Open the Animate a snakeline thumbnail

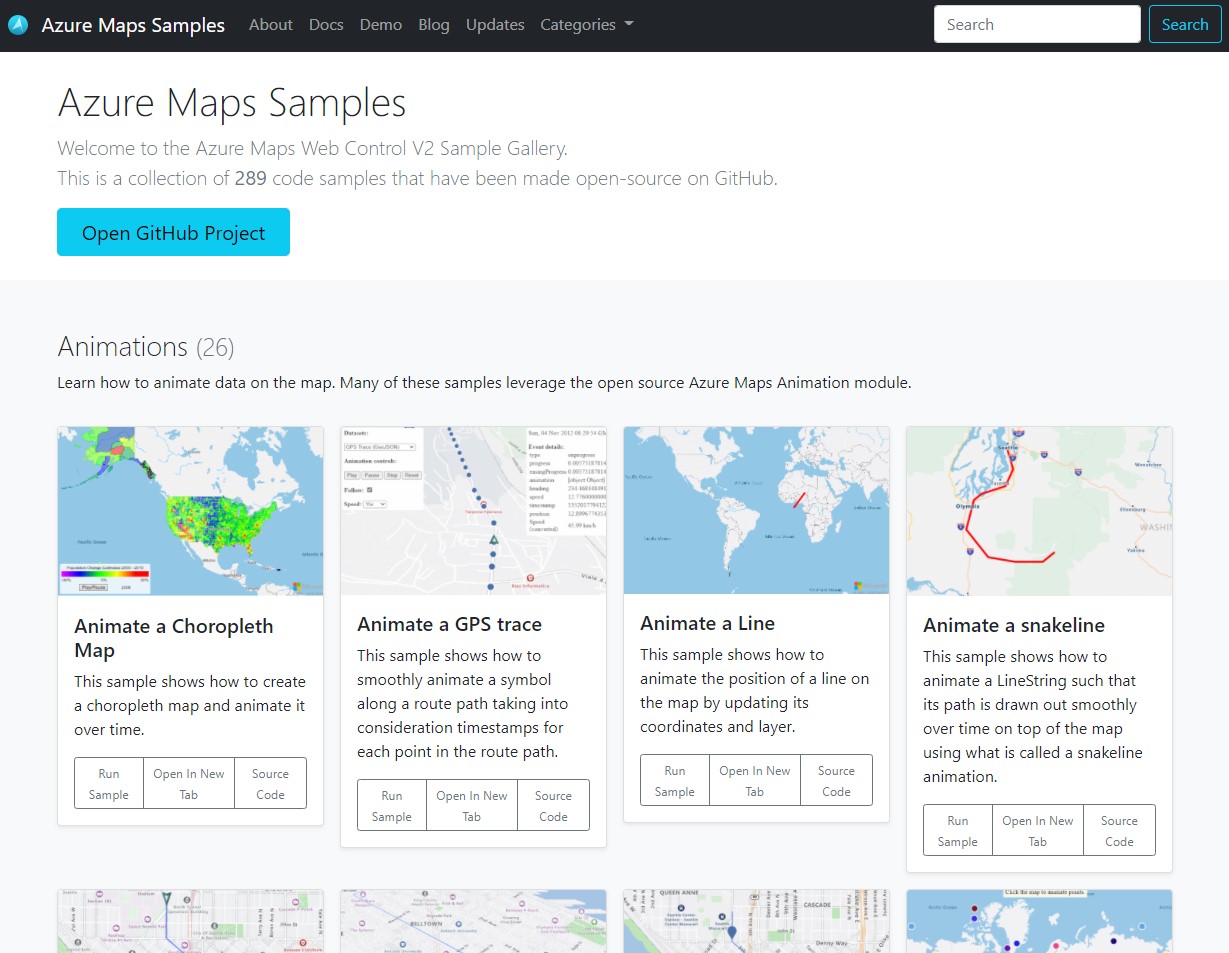tap(1039, 511)
